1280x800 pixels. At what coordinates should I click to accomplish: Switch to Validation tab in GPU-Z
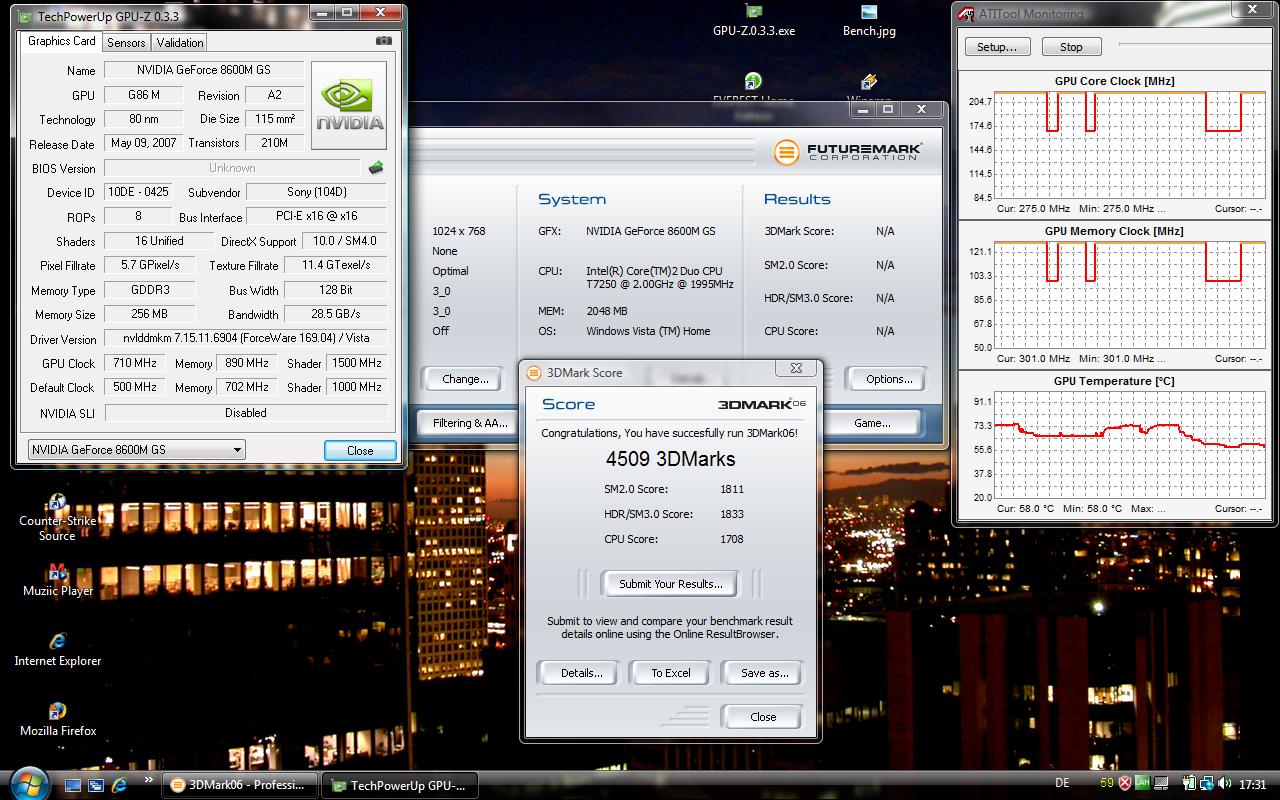click(x=180, y=42)
